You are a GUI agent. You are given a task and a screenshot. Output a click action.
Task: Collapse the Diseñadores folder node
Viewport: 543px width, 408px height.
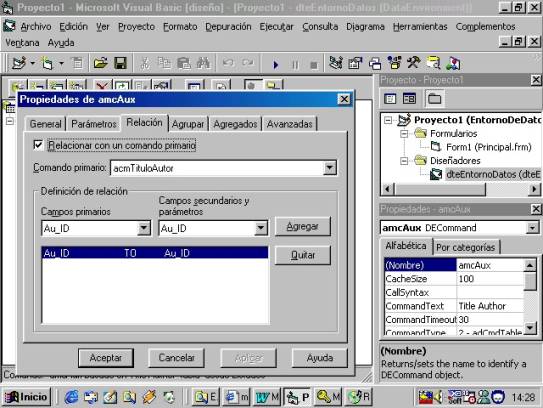click(x=404, y=161)
